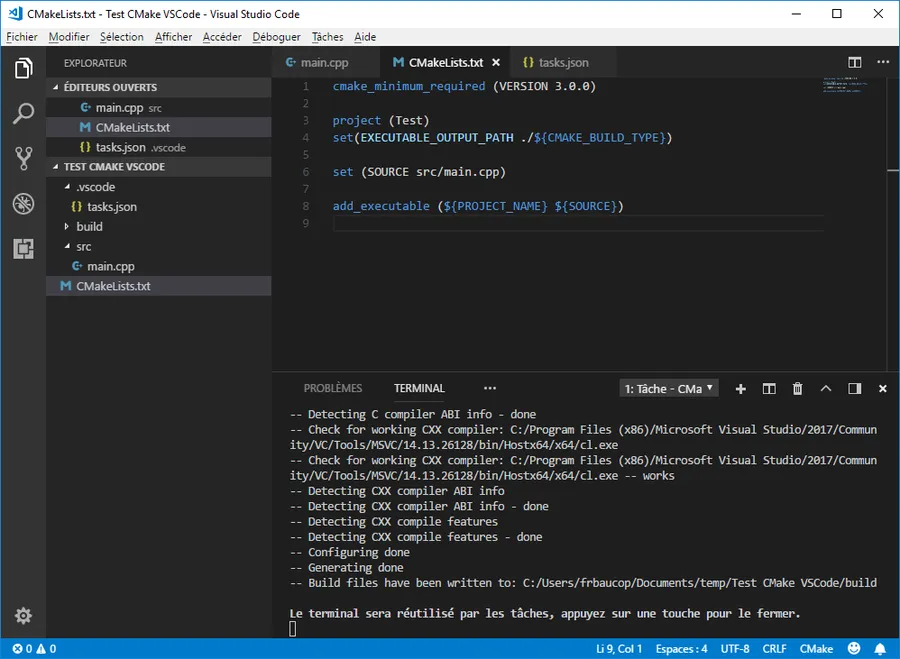Open the Source Control view
The width and height of the screenshot is (900, 659).
(x=23, y=158)
